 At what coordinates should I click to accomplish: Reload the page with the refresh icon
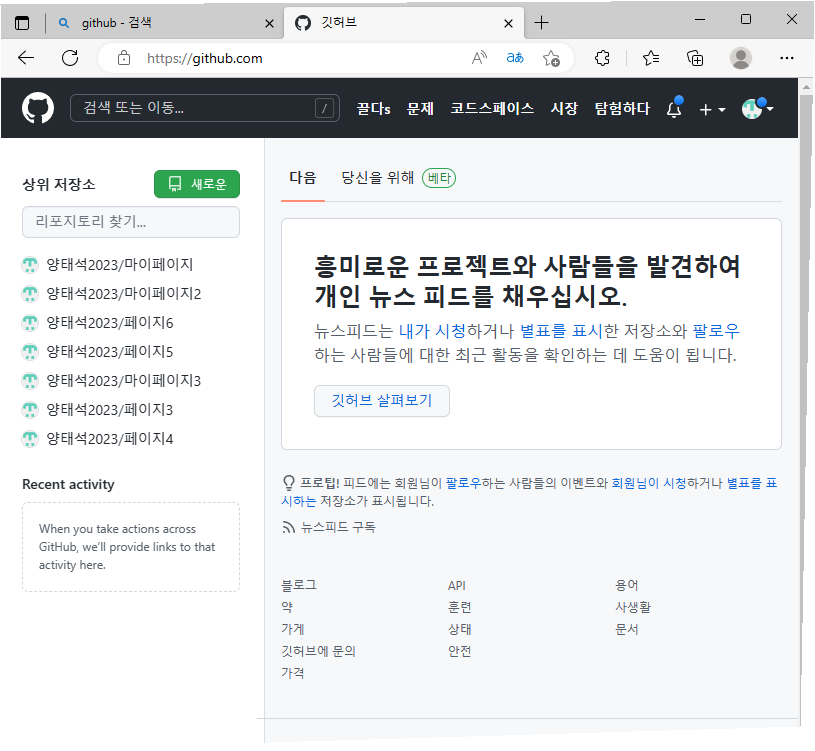coord(70,58)
